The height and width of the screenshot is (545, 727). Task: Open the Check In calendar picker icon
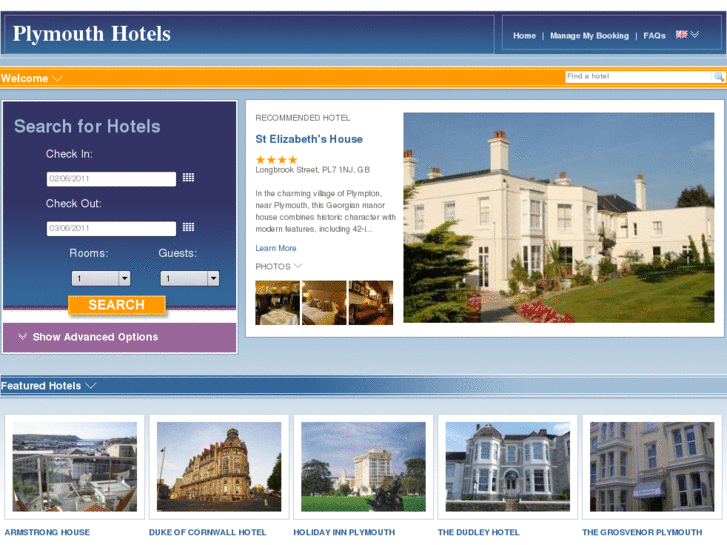(x=188, y=178)
